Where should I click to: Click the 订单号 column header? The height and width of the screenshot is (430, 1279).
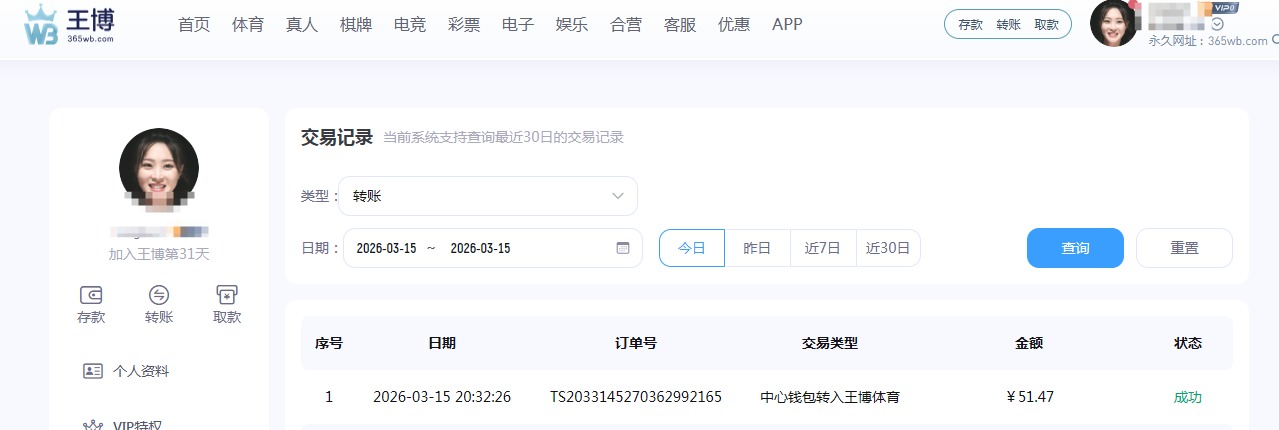click(x=636, y=343)
